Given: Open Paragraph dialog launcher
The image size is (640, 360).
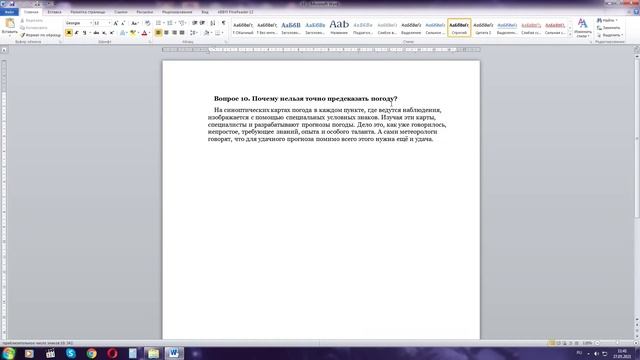Looking at the screenshot, I should pos(226,42).
